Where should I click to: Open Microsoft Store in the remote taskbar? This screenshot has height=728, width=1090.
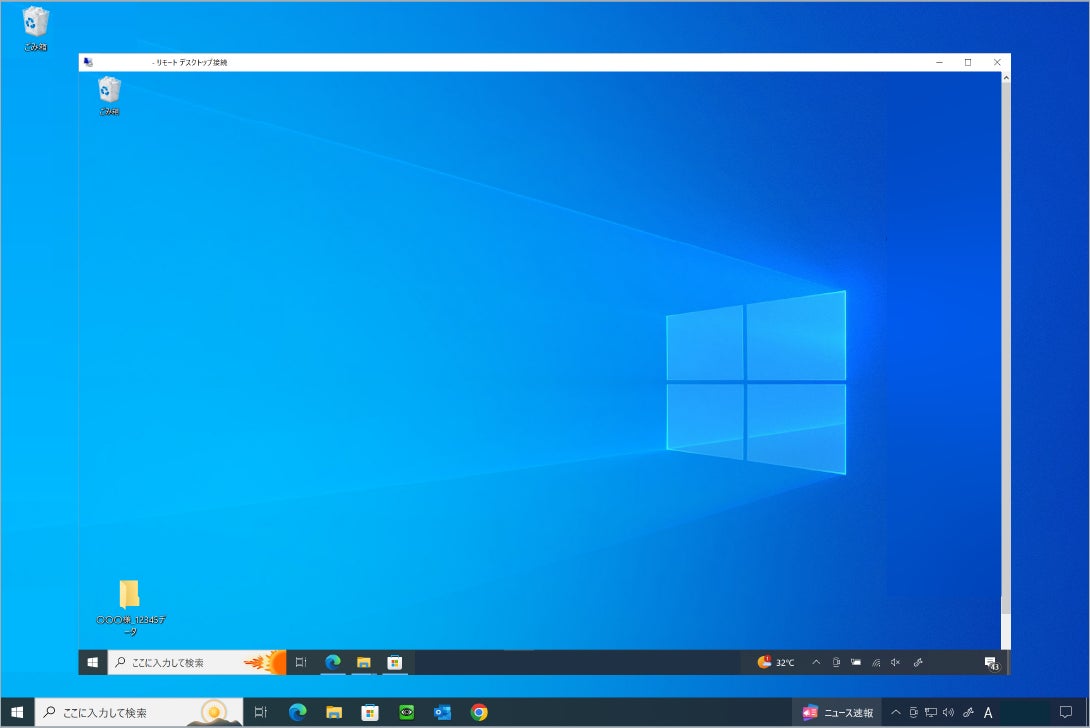395,663
